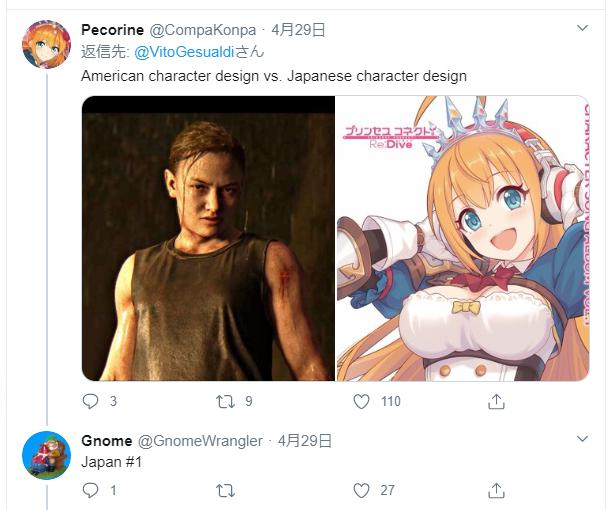The height and width of the screenshot is (510, 615).
Task: Share Gnome's tweet via upload icon
Action: [496, 490]
